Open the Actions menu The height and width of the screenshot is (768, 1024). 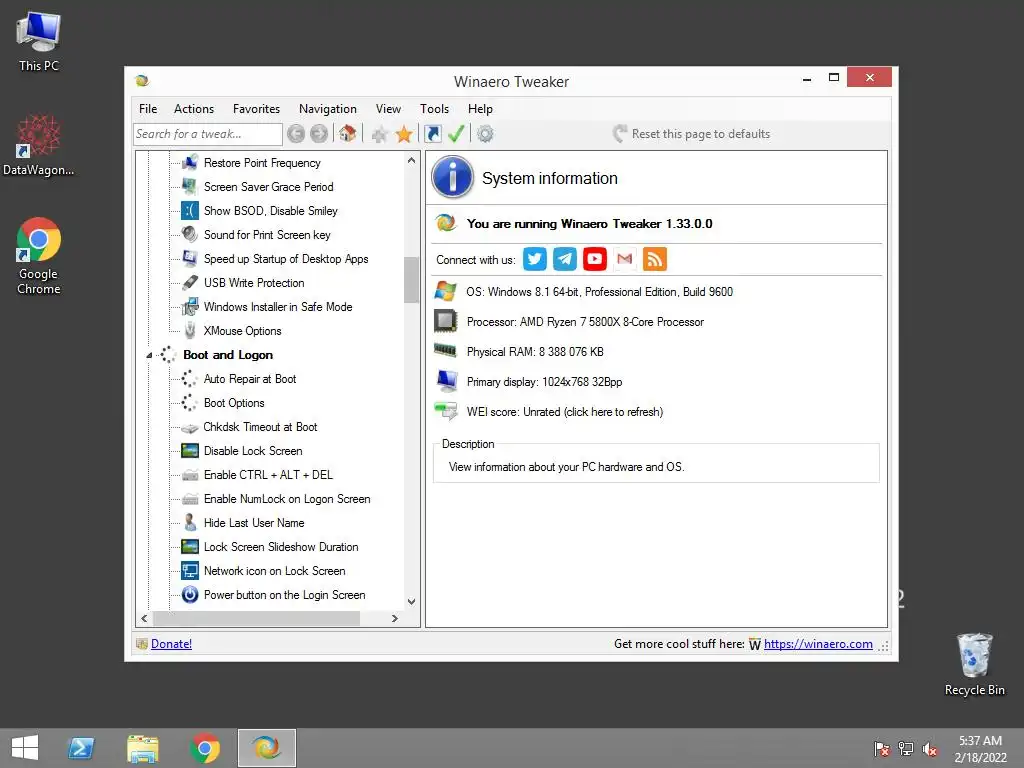[x=194, y=109]
